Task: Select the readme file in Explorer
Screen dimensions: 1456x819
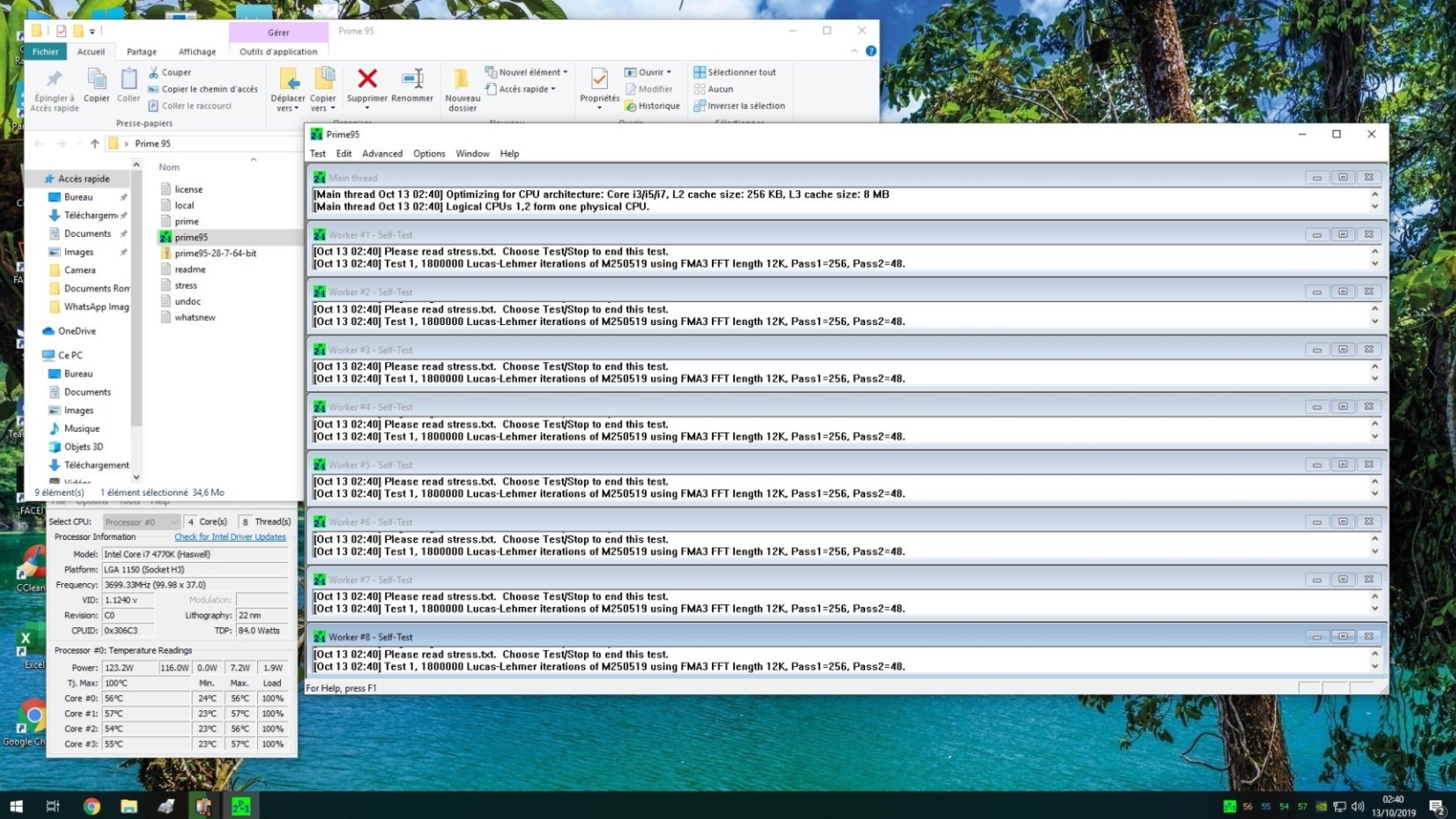Action: 183,269
